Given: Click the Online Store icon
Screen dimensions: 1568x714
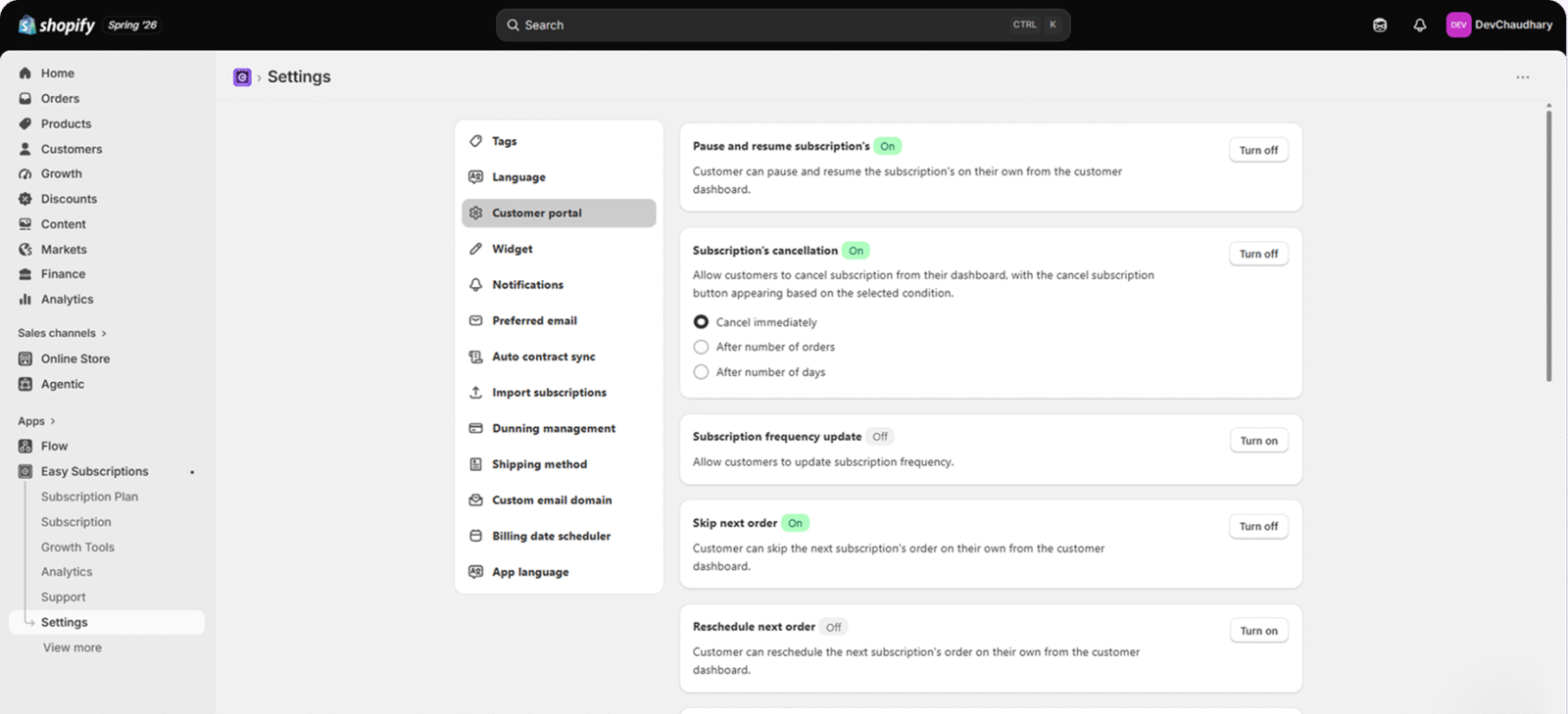Looking at the screenshot, I should pos(25,359).
